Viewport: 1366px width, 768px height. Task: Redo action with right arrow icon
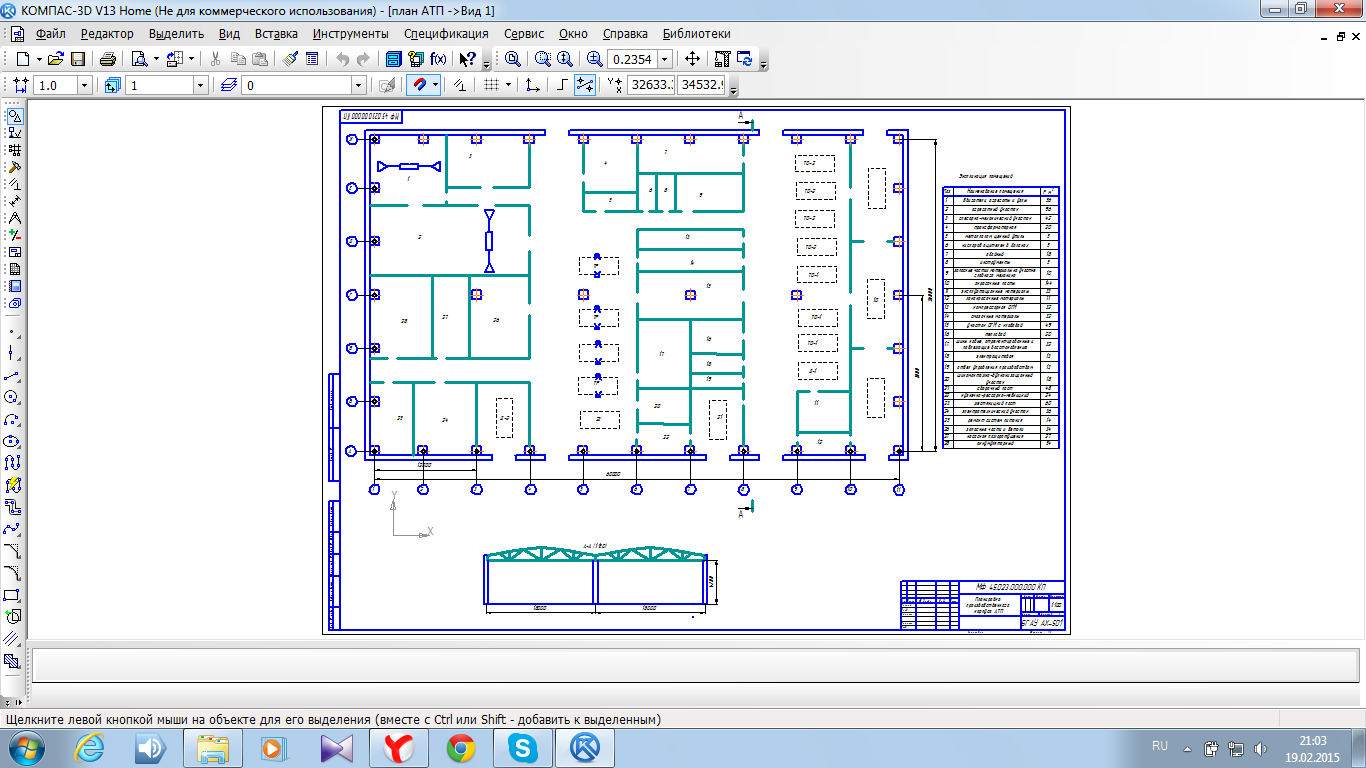(363, 59)
